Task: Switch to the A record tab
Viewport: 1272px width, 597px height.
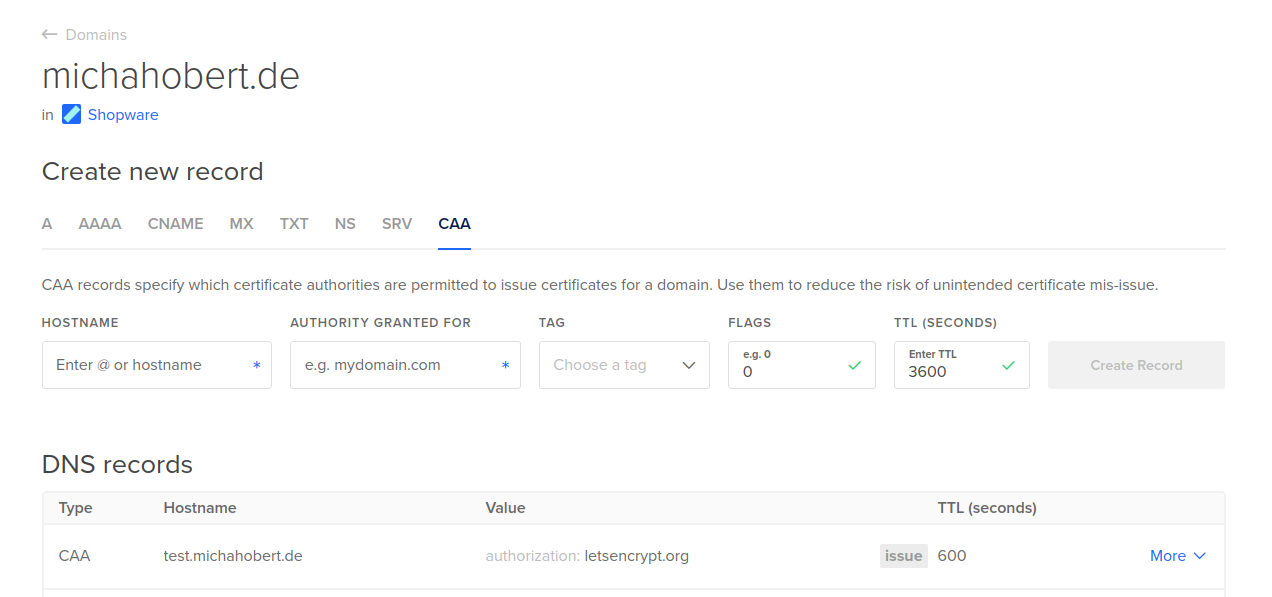Action: point(47,224)
